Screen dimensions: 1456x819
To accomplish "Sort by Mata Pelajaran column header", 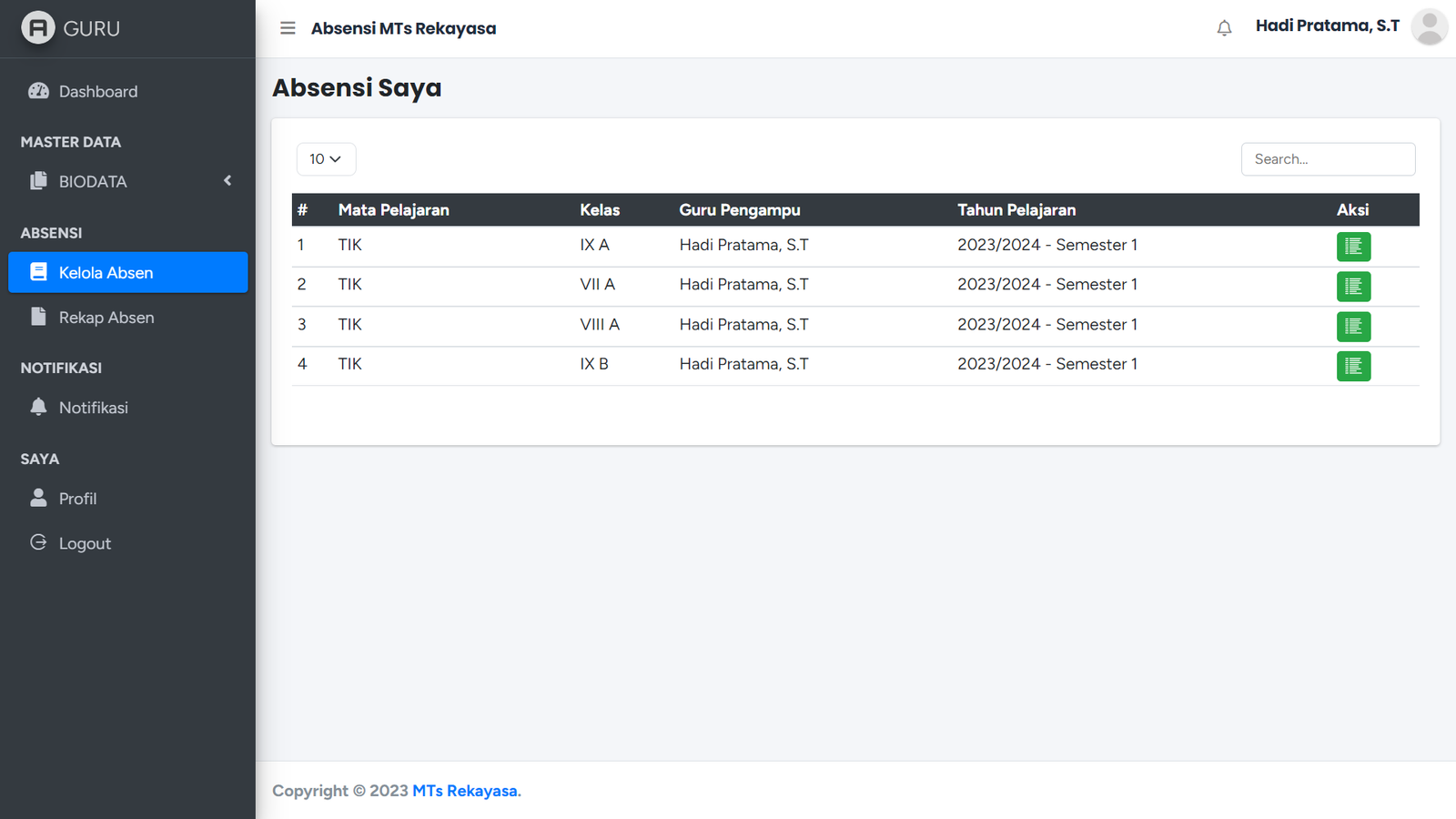I will 393,210.
